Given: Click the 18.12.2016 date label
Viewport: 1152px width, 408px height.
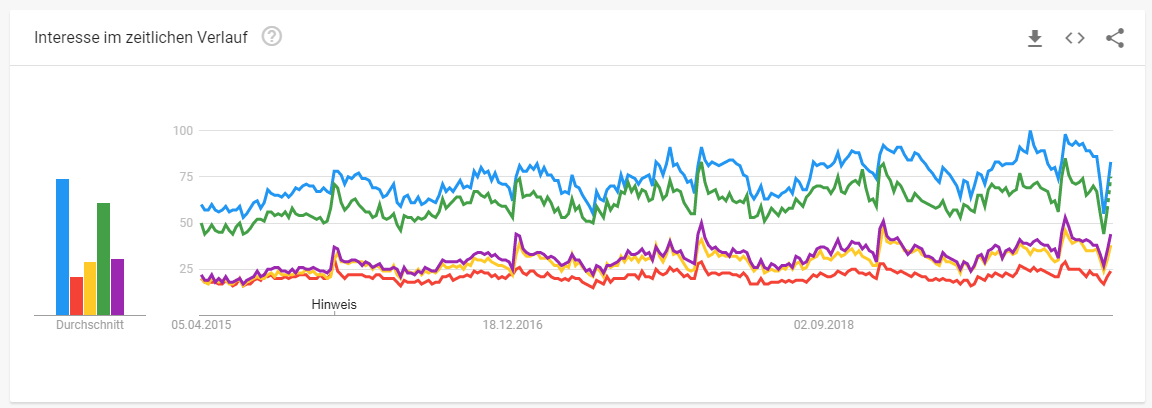Looking at the screenshot, I should (512, 324).
